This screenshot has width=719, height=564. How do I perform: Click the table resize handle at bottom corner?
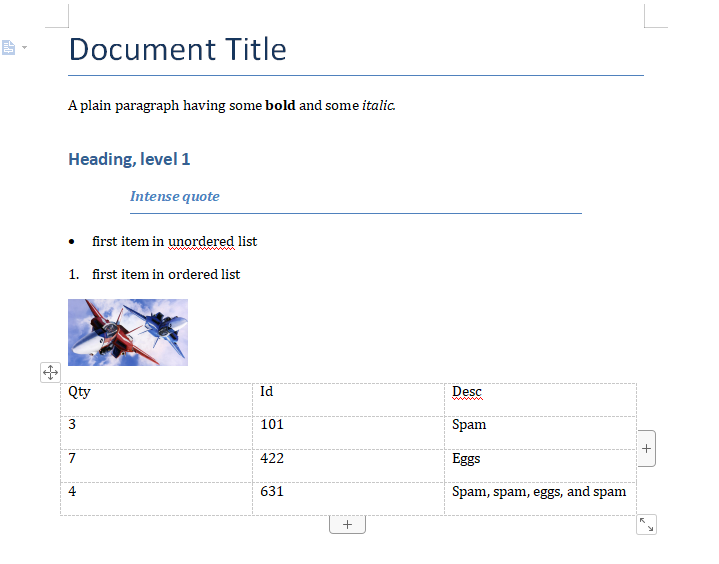pyautogui.click(x=646, y=524)
